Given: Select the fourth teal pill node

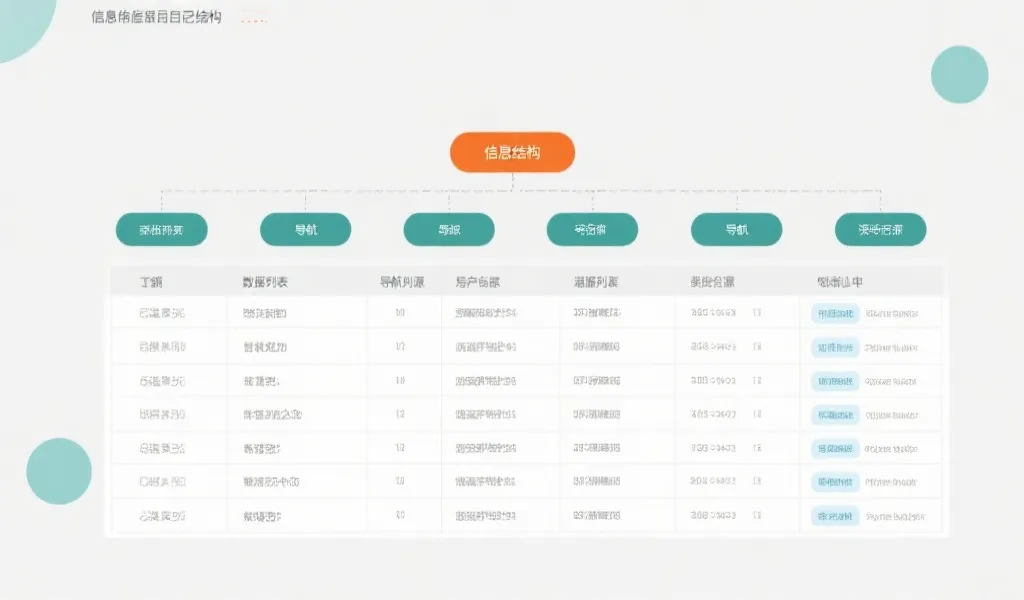Looking at the screenshot, I should tap(592, 229).
